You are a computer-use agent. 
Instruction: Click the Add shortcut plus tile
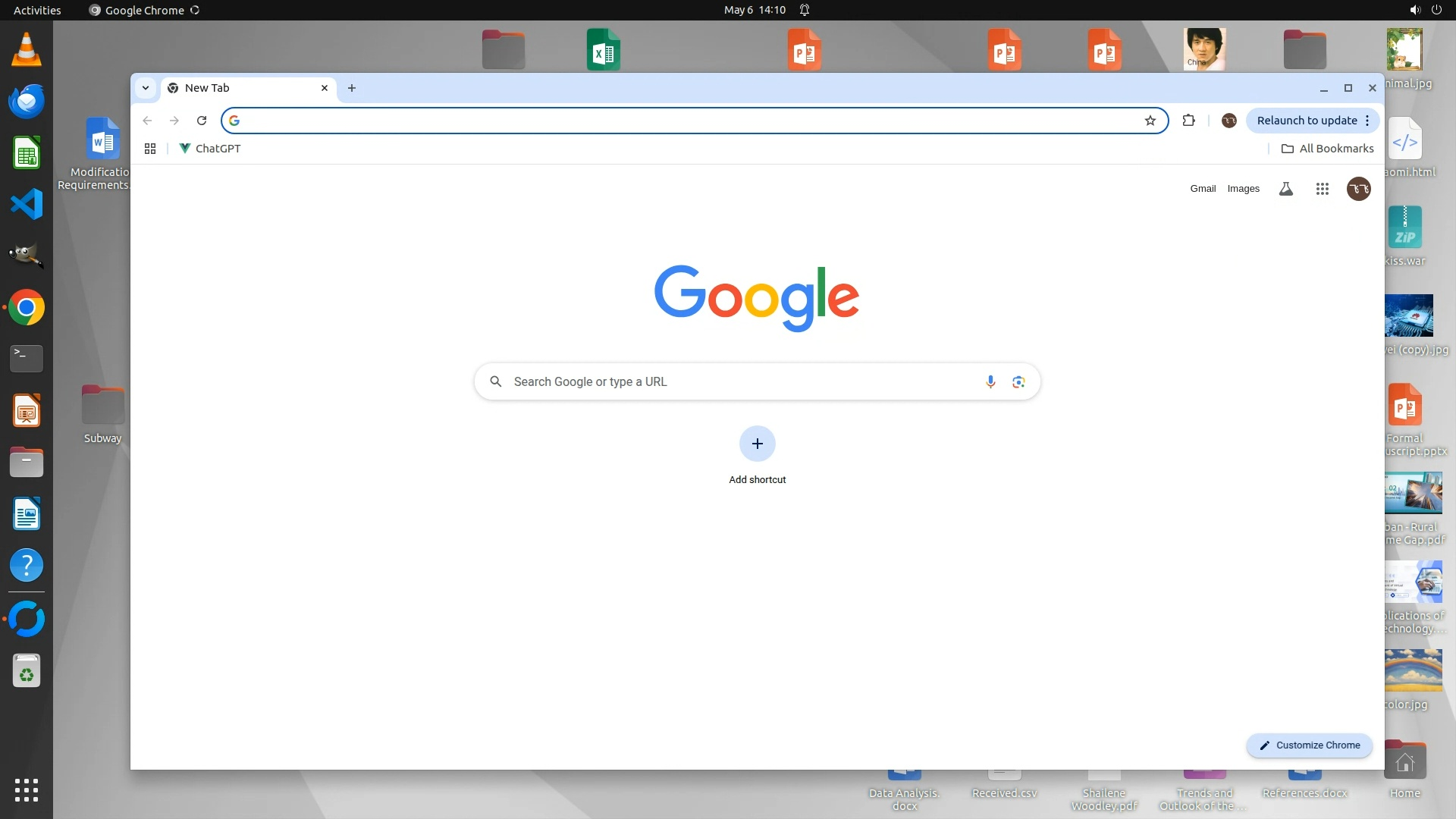point(757,444)
